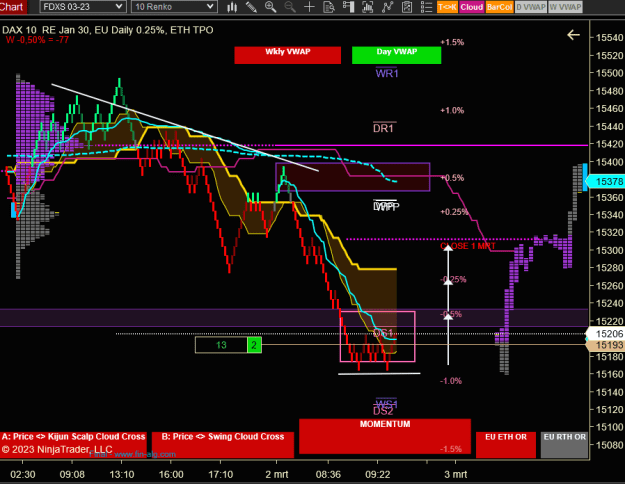Click the -1.0% level label
The height and width of the screenshot is (484, 625).
coord(451,381)
